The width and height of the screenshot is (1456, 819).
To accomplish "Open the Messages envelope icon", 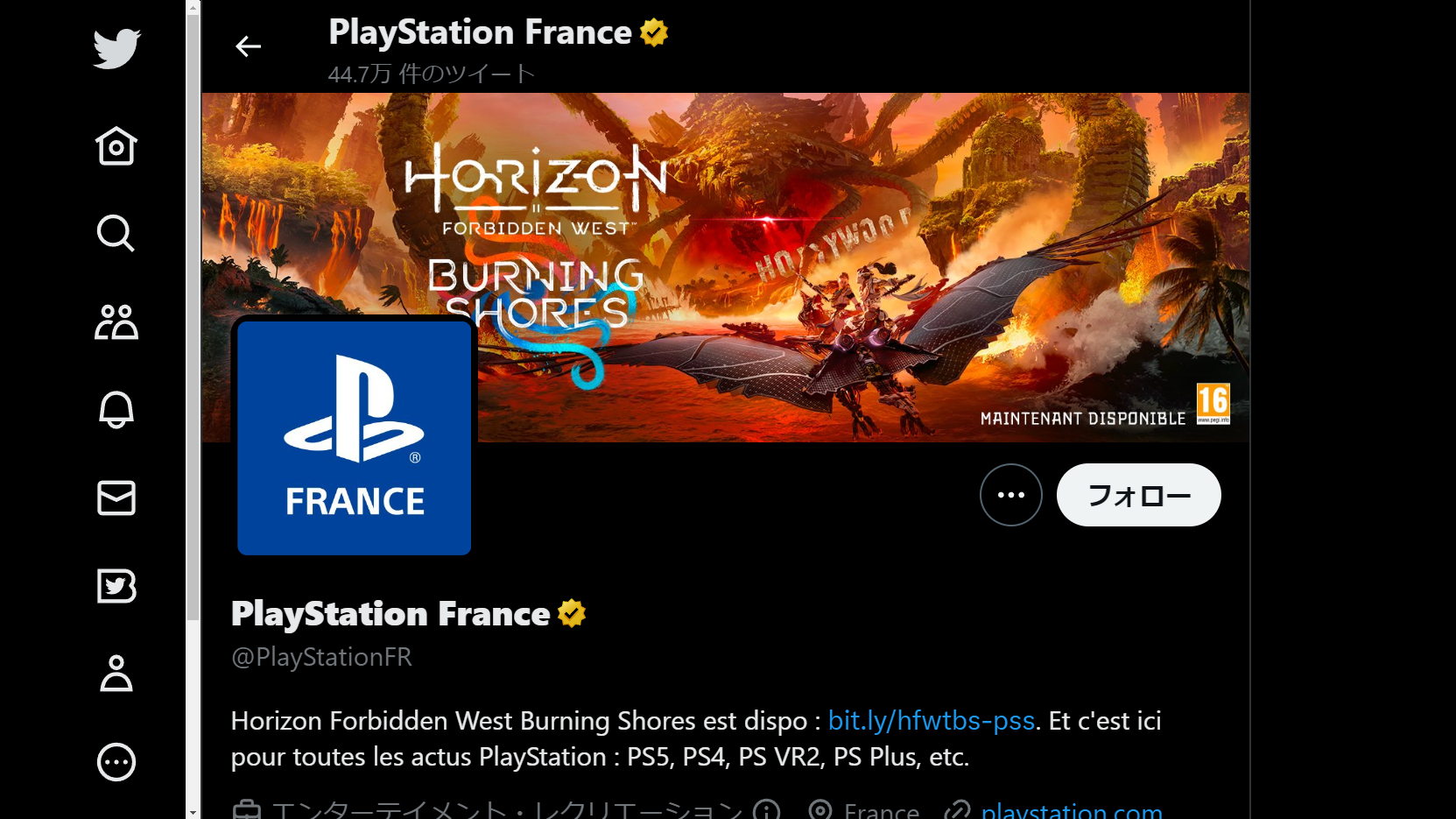I will (116, 498).
